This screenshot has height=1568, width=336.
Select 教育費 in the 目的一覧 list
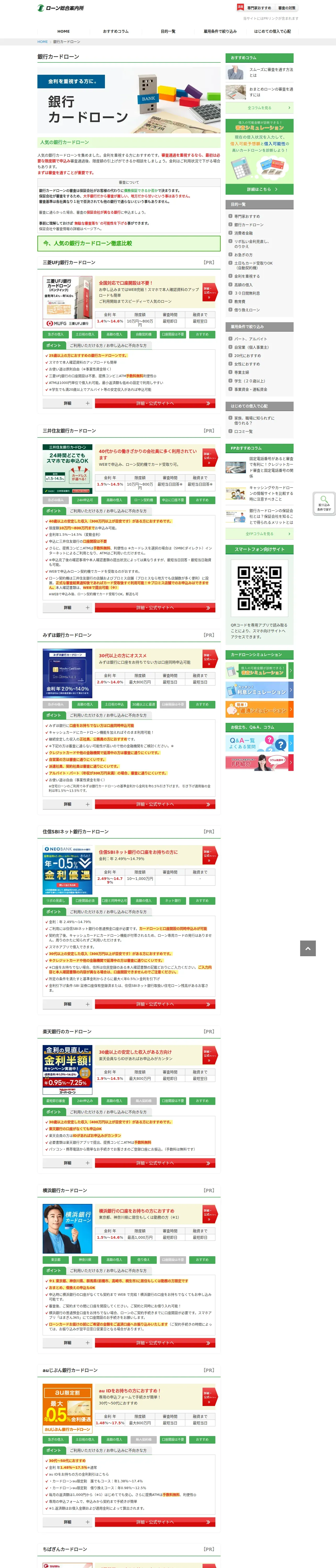pos(240,302)
